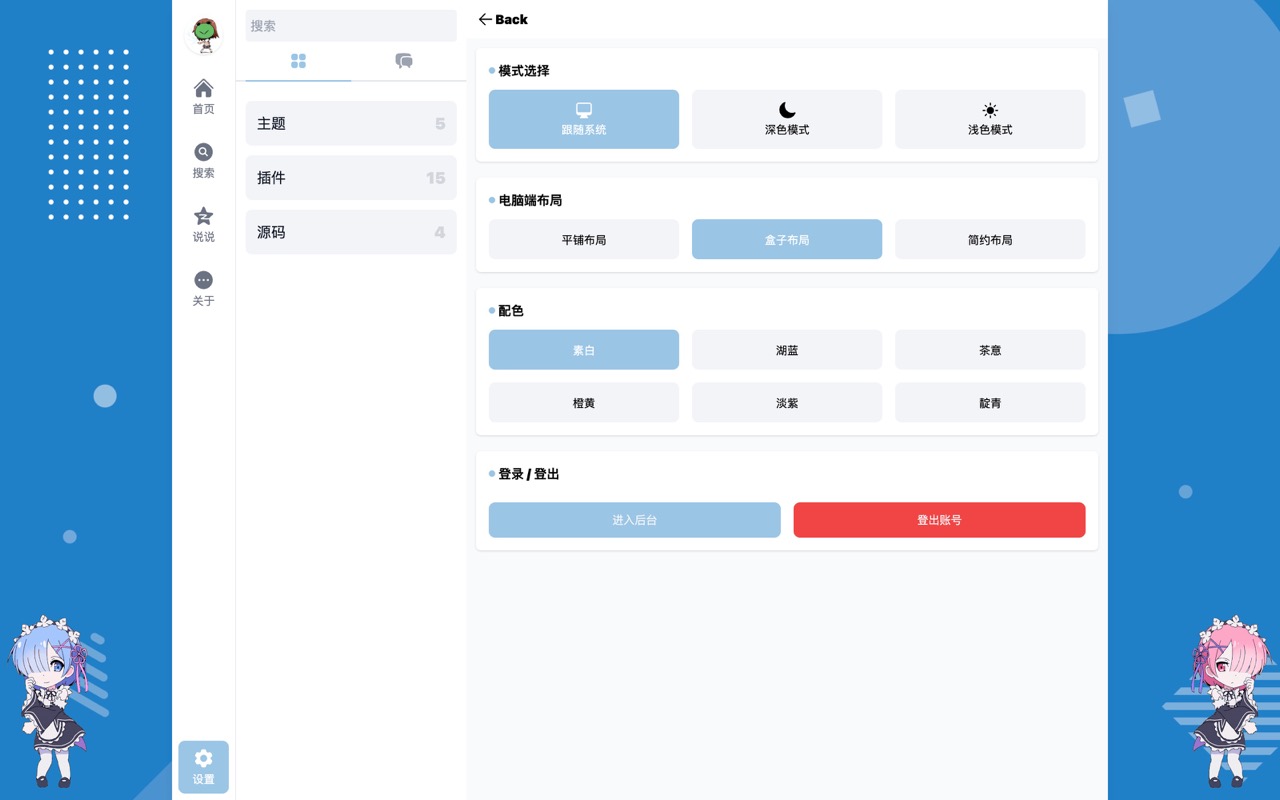Enable 深色模式 dark mode
This screenshot has width=1280, height=800.
tap(787, 119)
